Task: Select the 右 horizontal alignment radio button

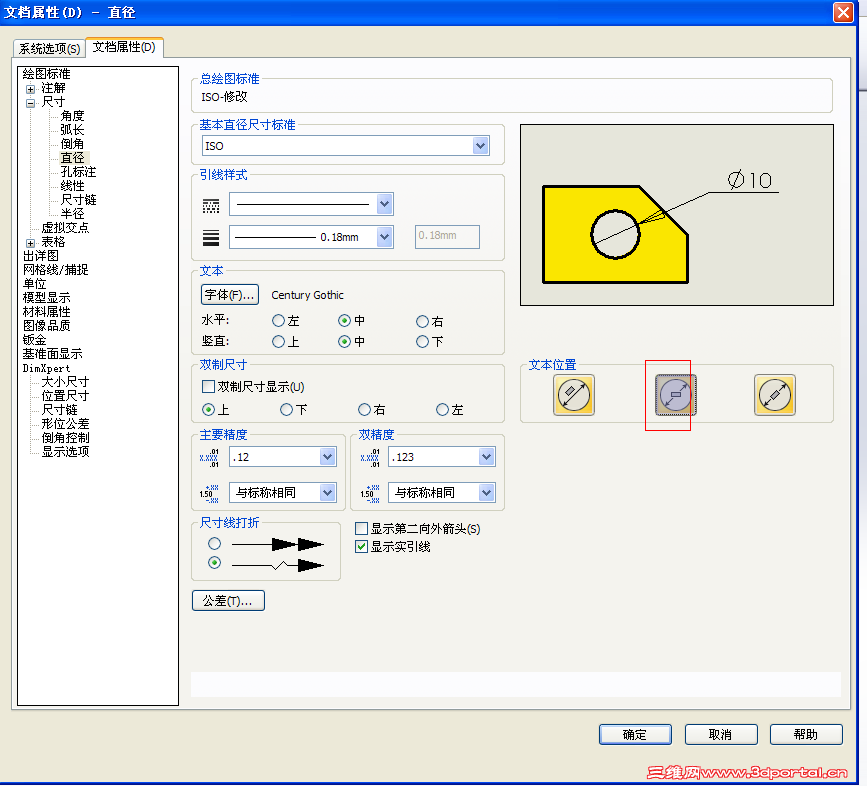Action: 420,320
